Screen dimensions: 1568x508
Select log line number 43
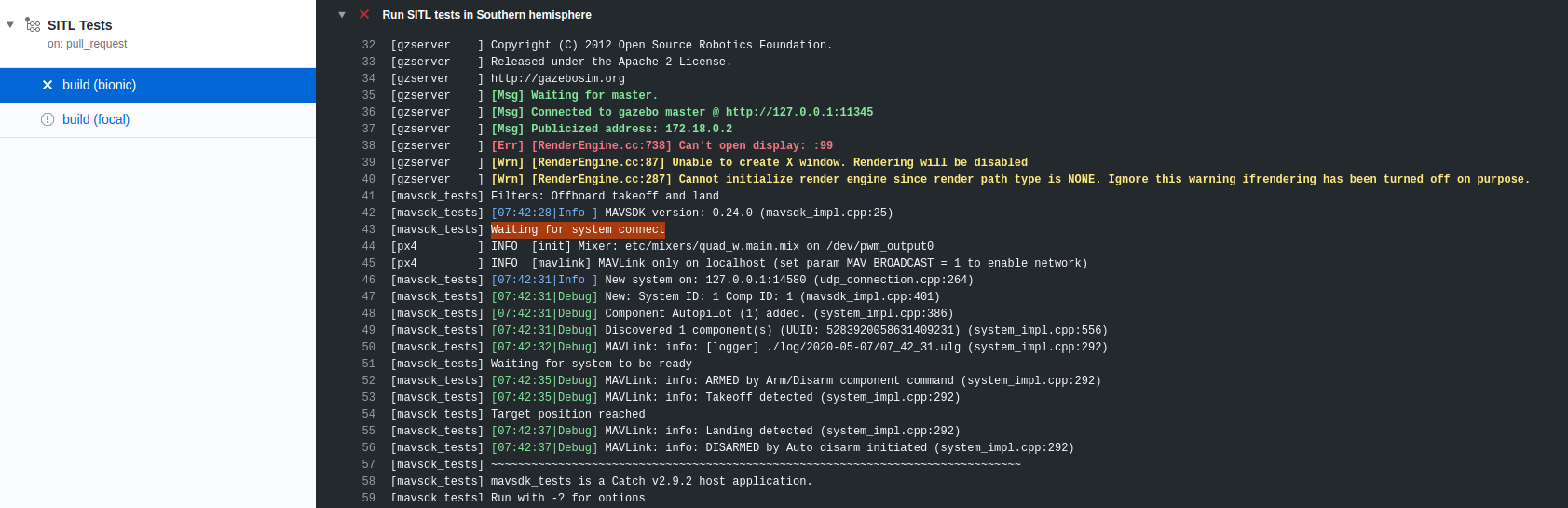[x=369, y=229]
